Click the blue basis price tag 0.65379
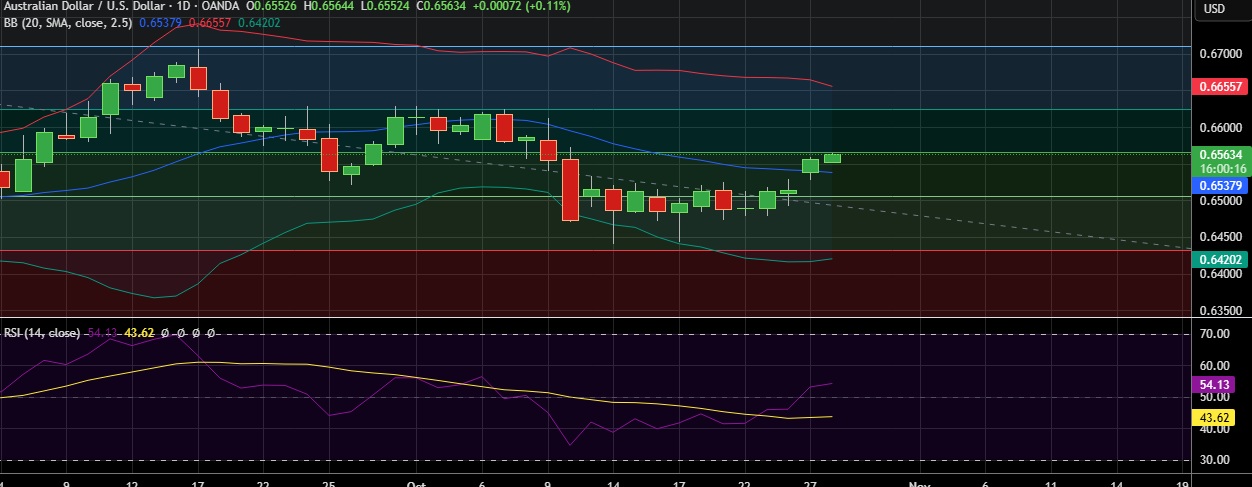Image resolution: width=1252 pixels, height=487 pixels. [x=1221, y=186]
